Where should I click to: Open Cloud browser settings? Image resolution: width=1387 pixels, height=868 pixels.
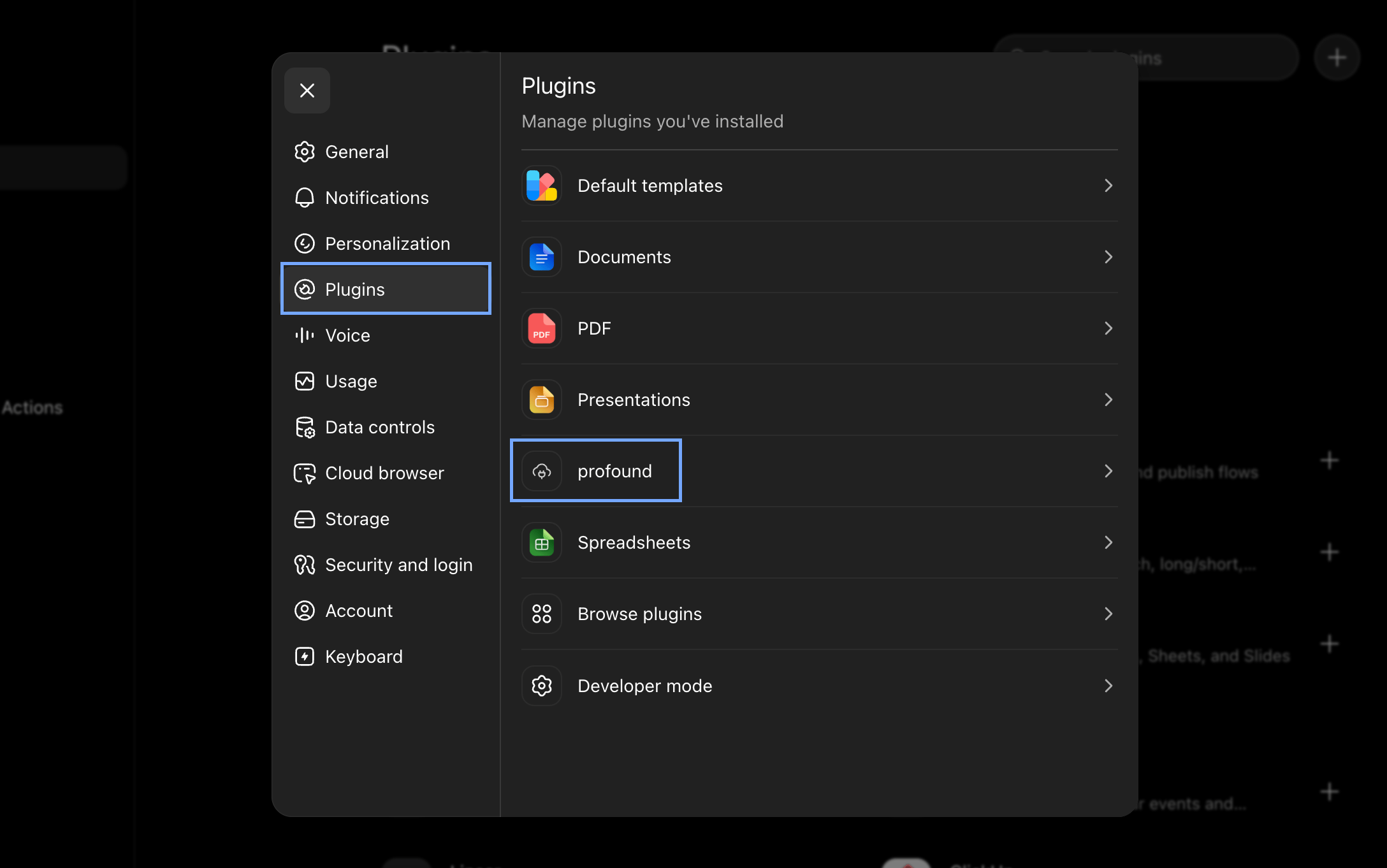(x=386, y=473)
